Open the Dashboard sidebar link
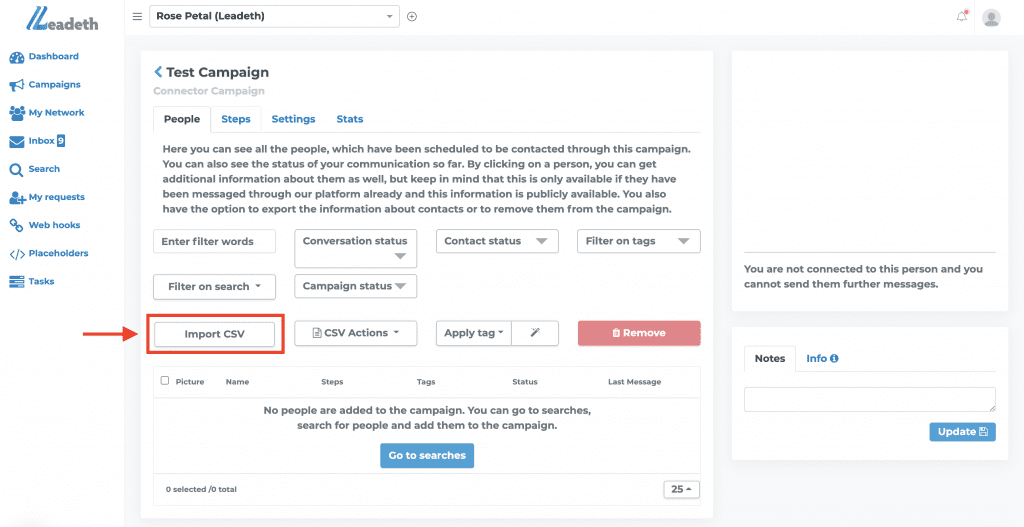The width and height of the screenshot is (1024, 527). [x=54, y=57]
